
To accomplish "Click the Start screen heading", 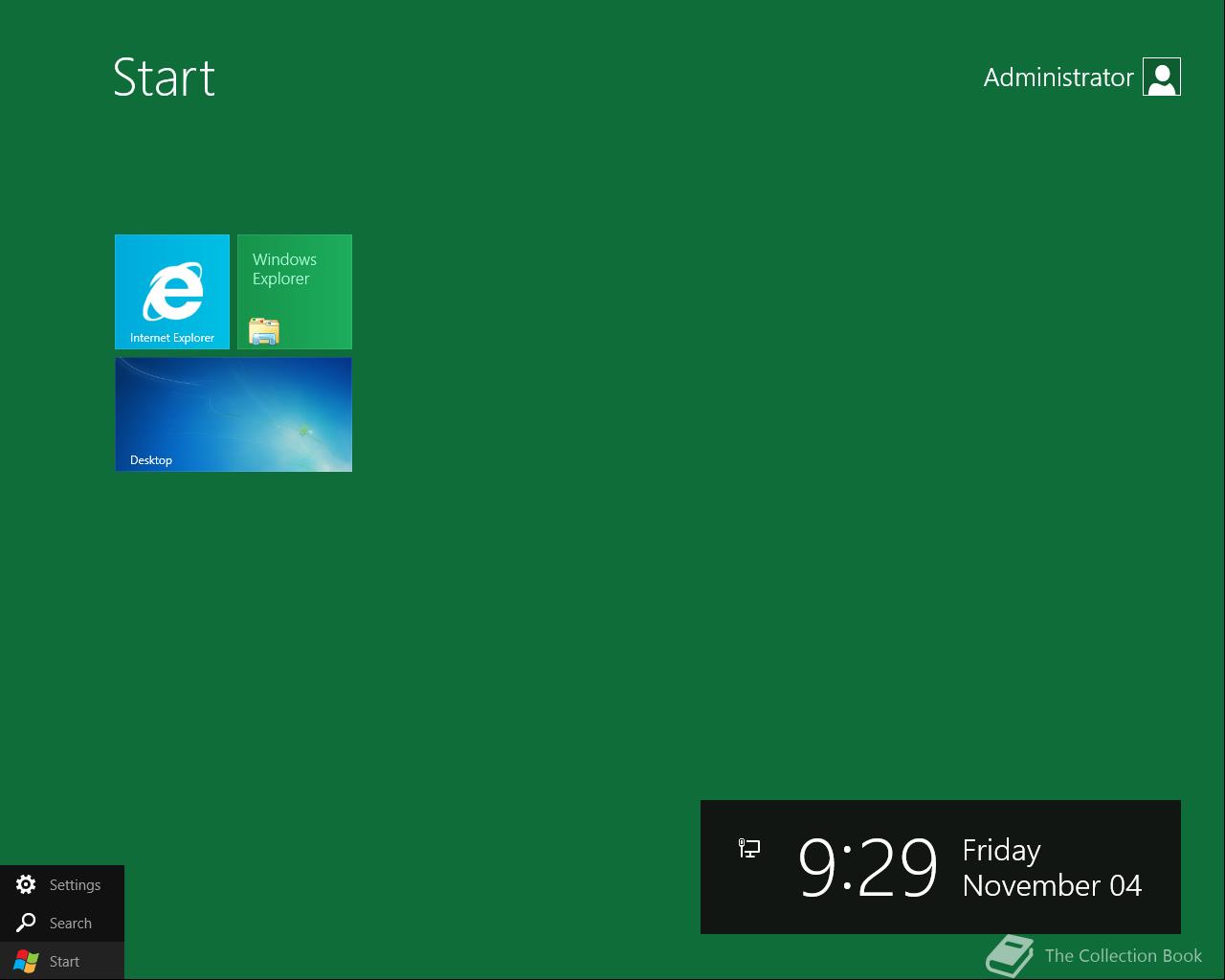I will tap(165, 78).
